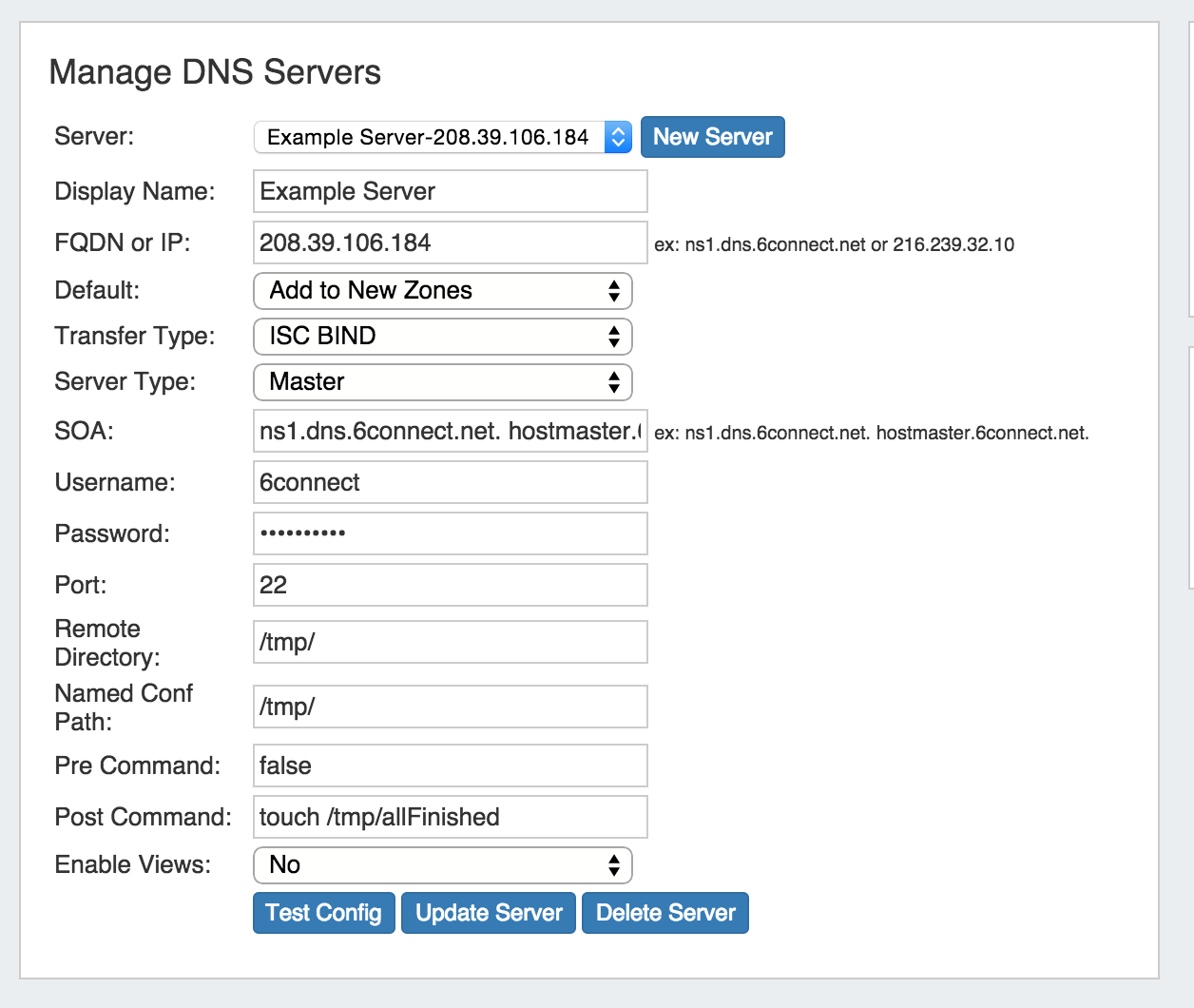Image resolution: width=1194 pixels, height=1008 pixels.
Task: Expand the Default zones dropdown
Action: pyautogui.click(x=442, y=291)
